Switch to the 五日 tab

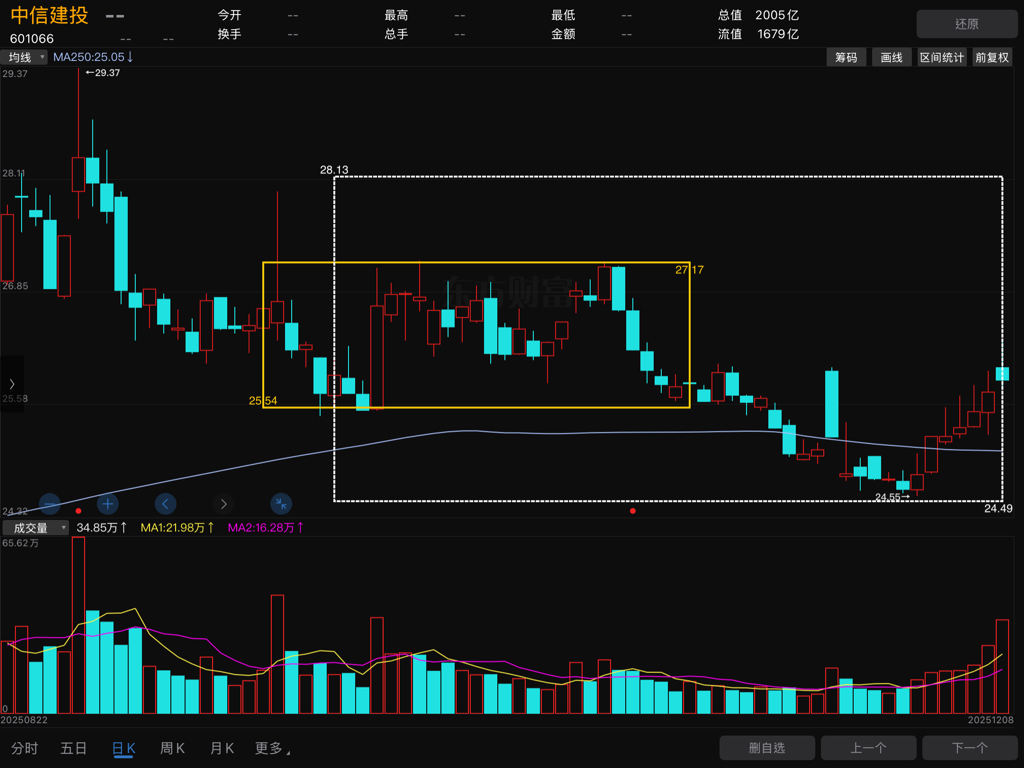point(74,748)
